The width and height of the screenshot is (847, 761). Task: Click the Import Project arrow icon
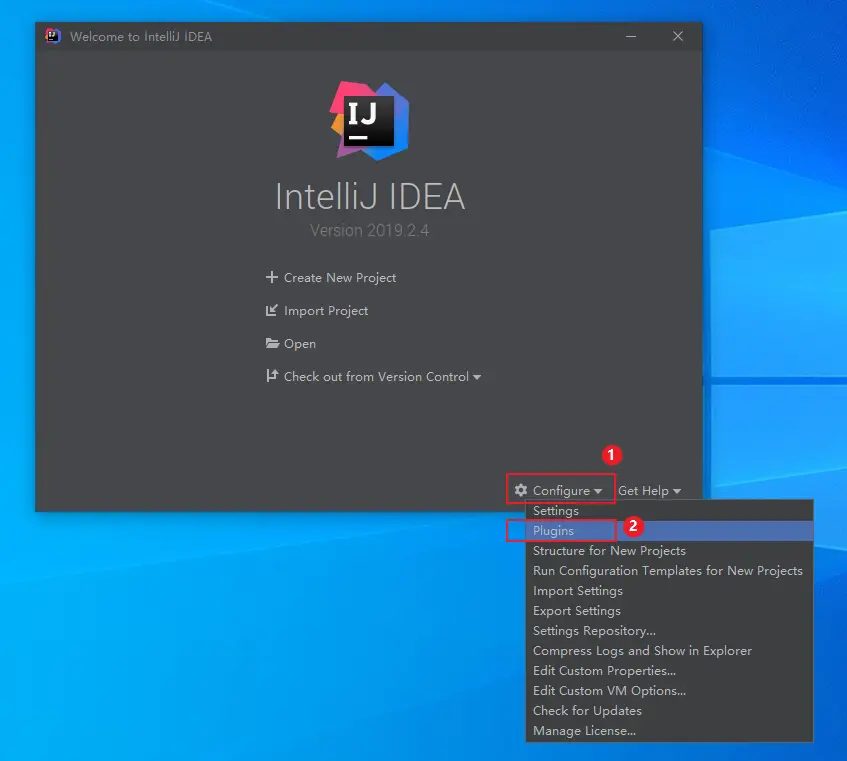272,310
